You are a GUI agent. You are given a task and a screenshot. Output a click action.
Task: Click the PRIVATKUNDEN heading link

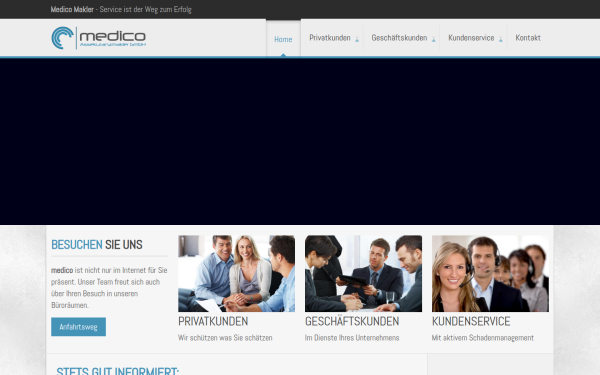click(x=213, y=321)
